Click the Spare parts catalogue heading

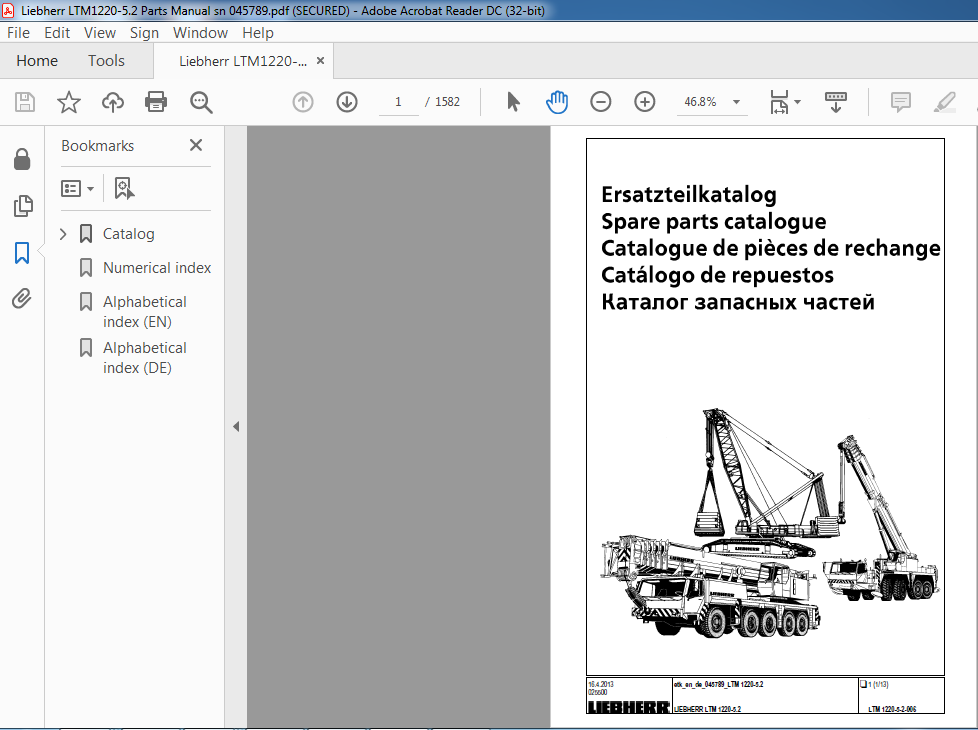tap(714, 221)
